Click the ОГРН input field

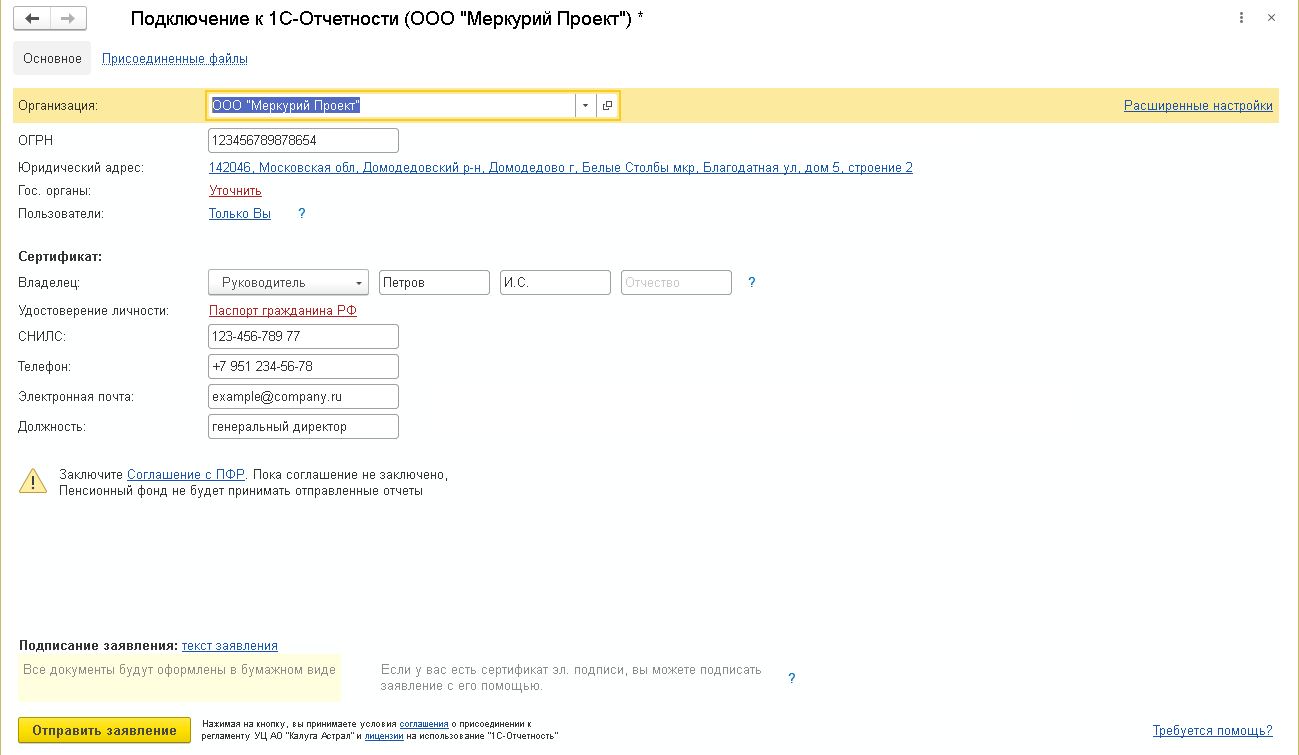click(x=304, y=140)
